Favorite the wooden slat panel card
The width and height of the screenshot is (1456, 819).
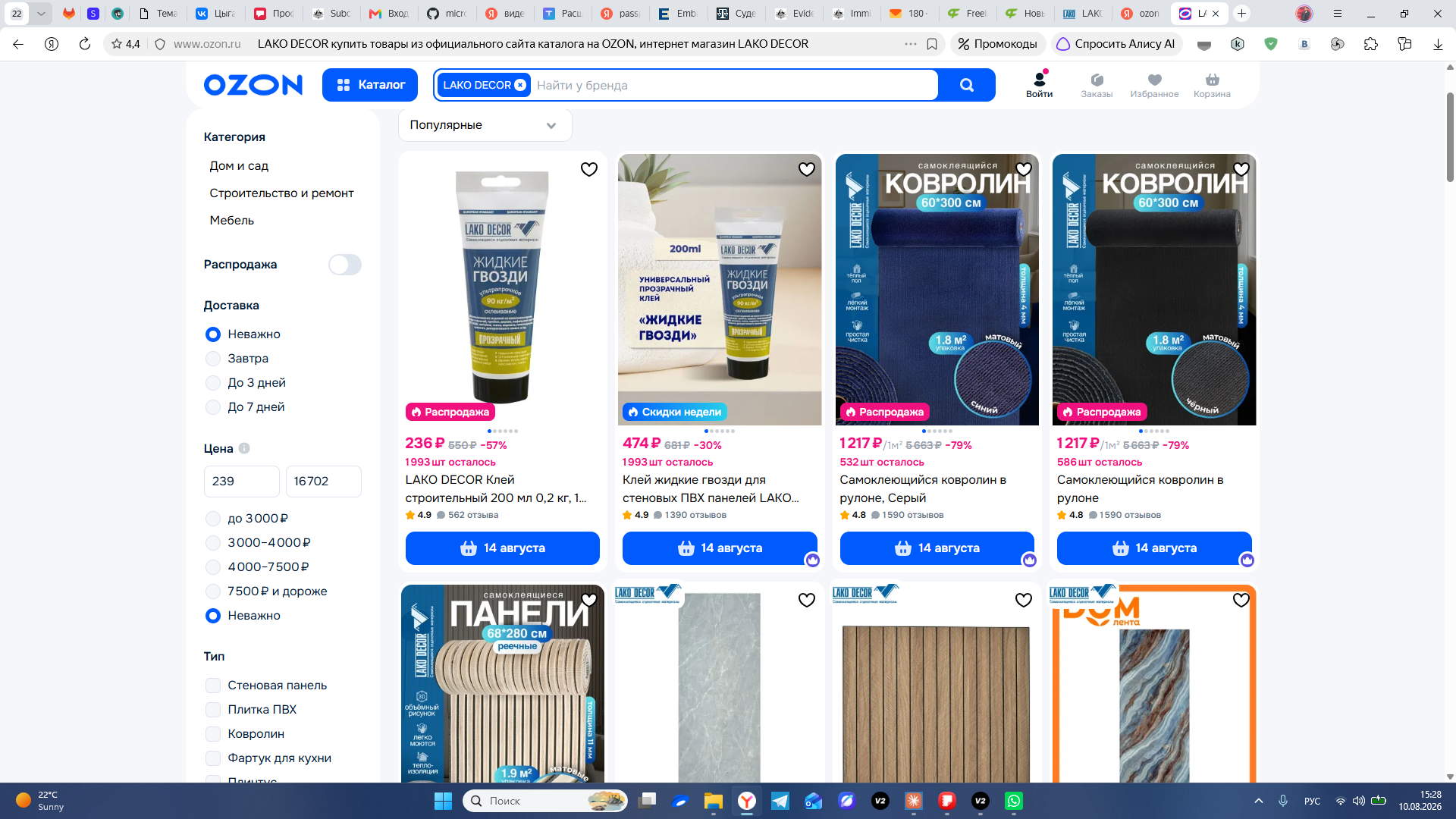pyautogui.click(x=1024, y=600)
